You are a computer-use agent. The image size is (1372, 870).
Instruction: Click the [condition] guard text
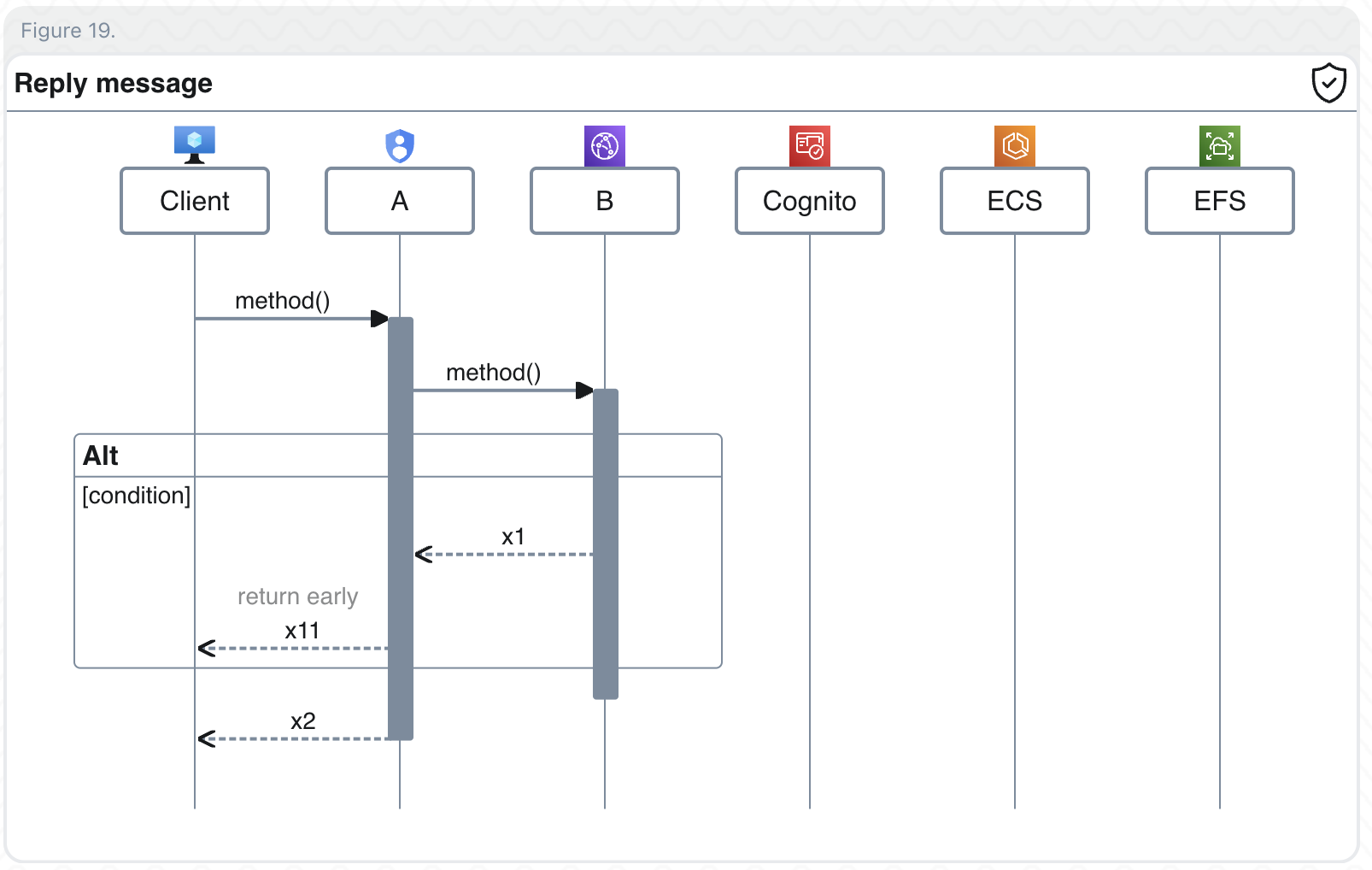(136, 496)
